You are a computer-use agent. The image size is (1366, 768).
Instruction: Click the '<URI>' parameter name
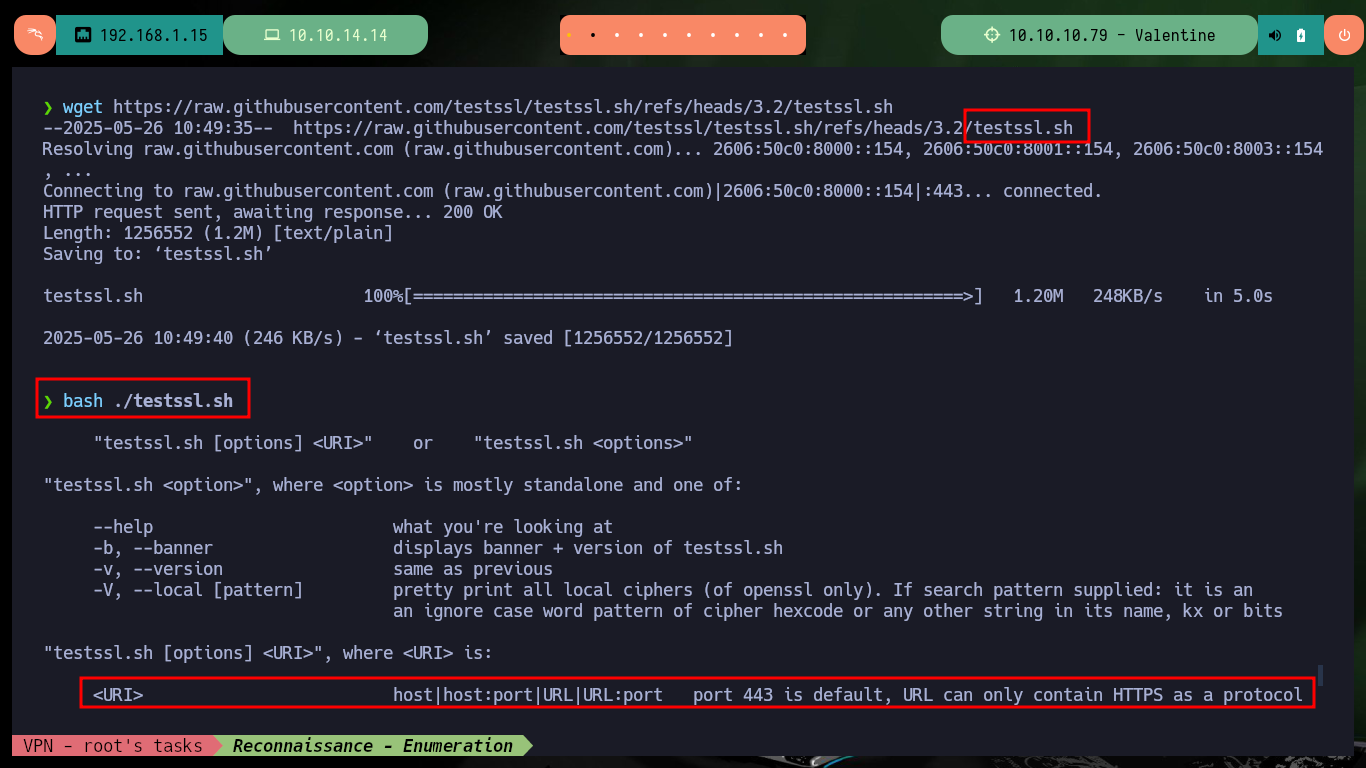(118, 695)
